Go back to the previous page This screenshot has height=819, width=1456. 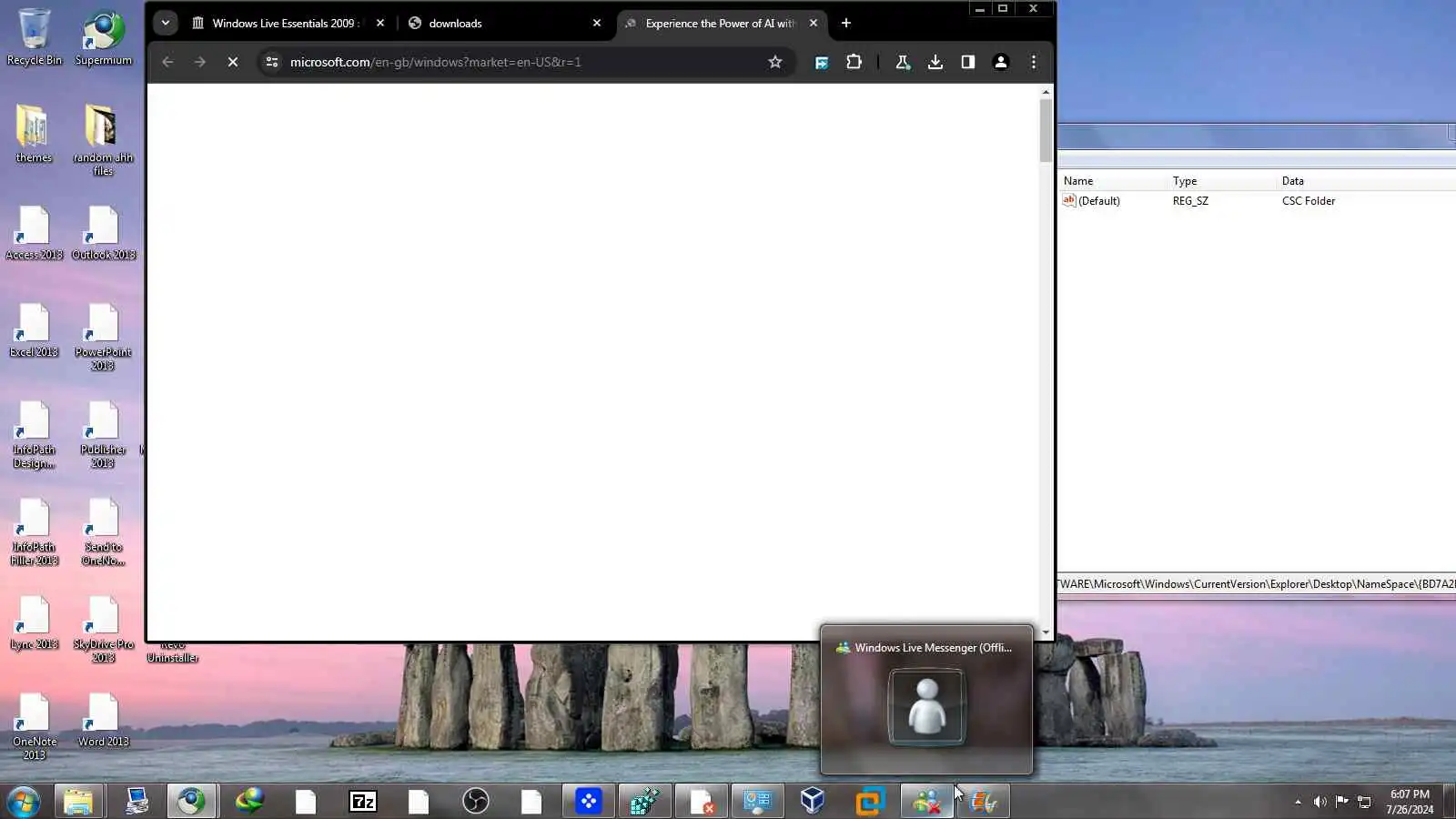pos(167,62)
